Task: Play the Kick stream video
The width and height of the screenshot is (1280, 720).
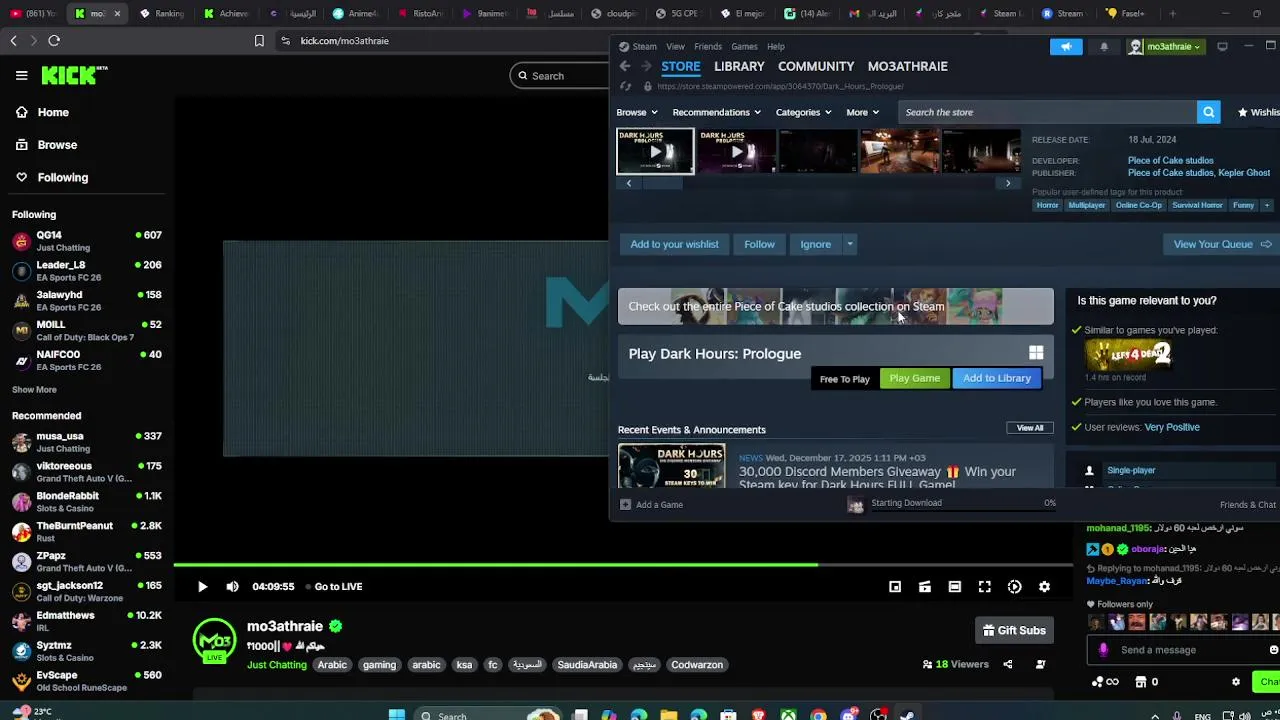Action: 202,587
